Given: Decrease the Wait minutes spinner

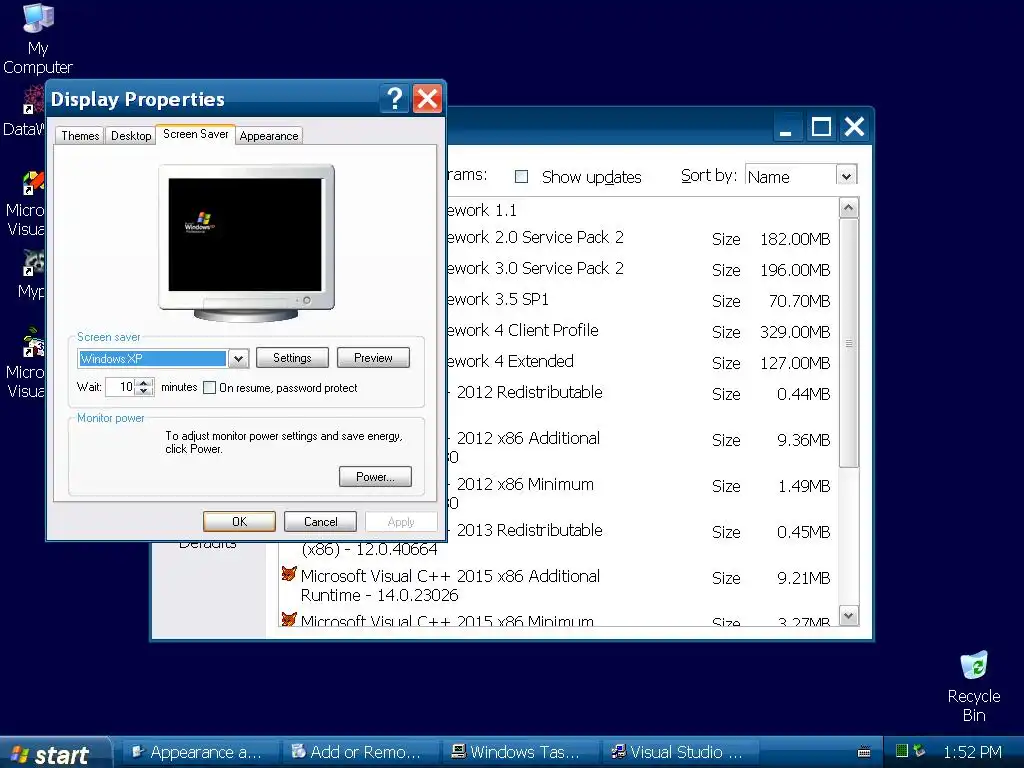Looking at the screenshot, I should click(x=146, y=391).
